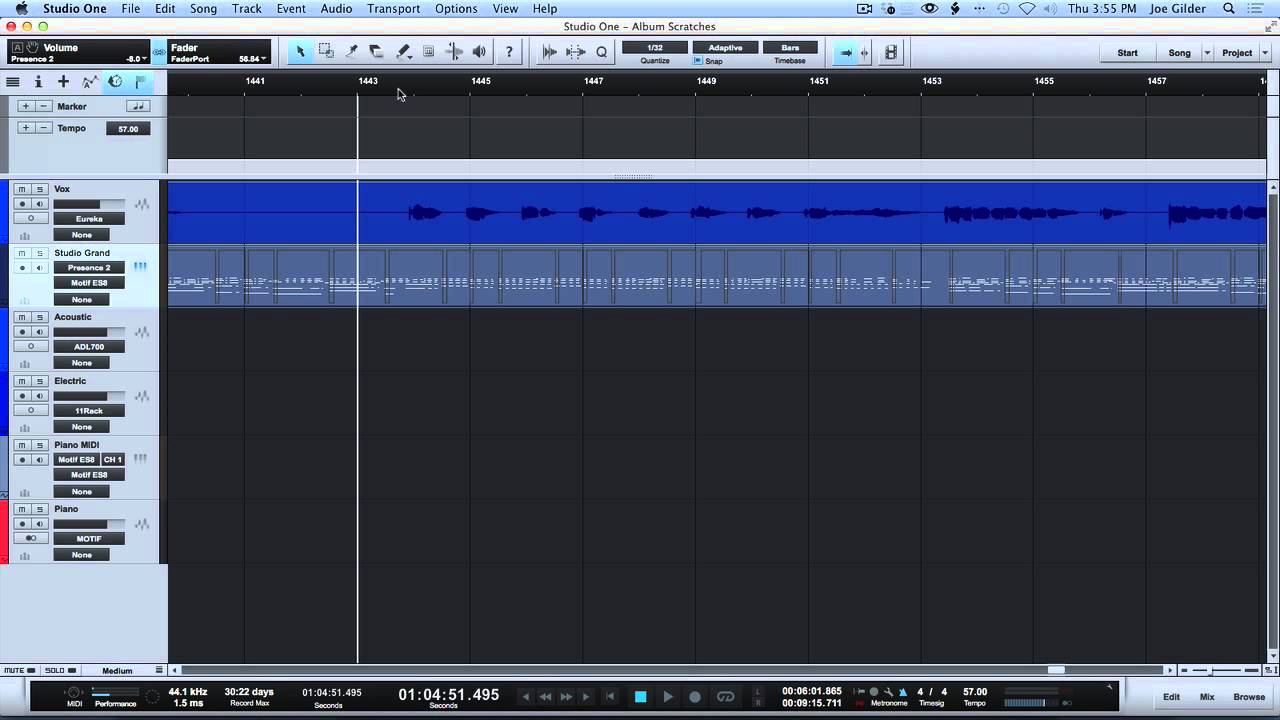Switch to the Project page
The height and width of the screenshot is (720, 1280).
click(1237, 53)
